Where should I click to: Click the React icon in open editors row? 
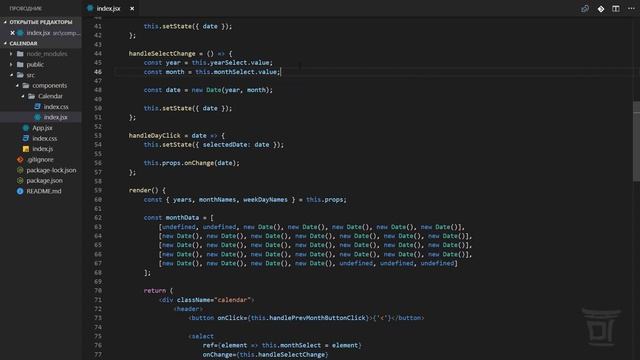coord(20,33)
